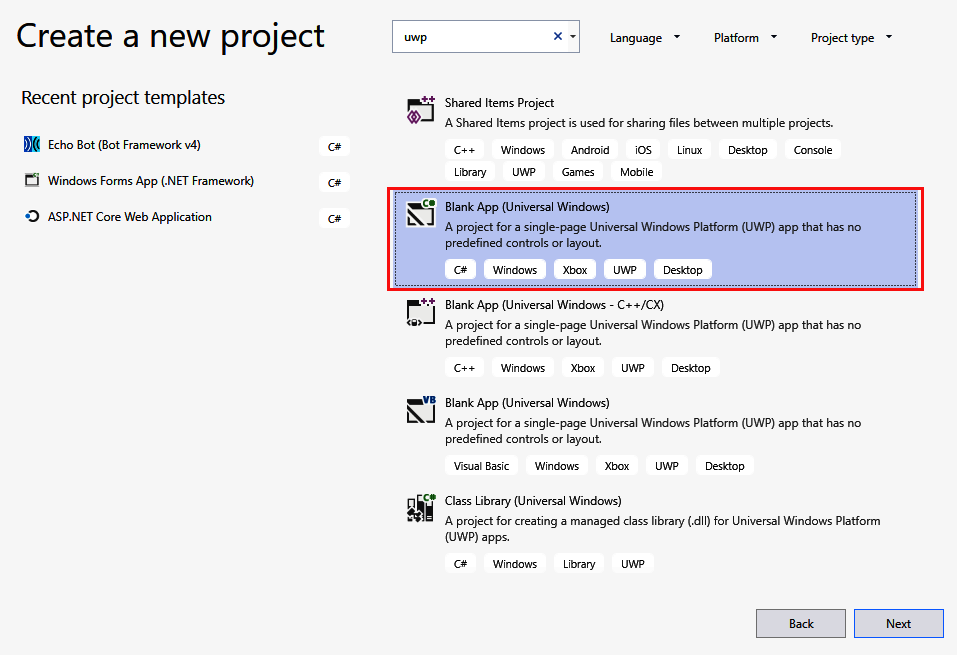The image size is (957, 655).
Task: Open the search box history dropdown arrow
Action: (573, 37)
